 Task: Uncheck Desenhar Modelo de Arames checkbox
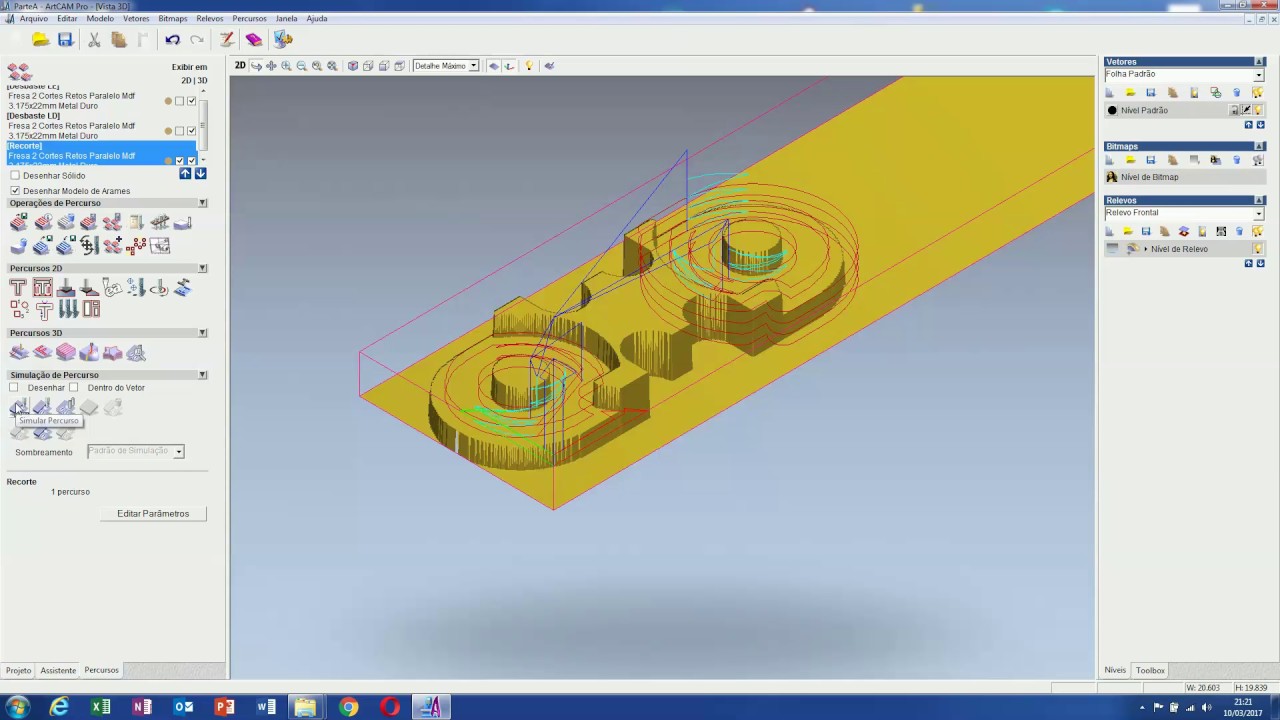click(x=15, y=191)
